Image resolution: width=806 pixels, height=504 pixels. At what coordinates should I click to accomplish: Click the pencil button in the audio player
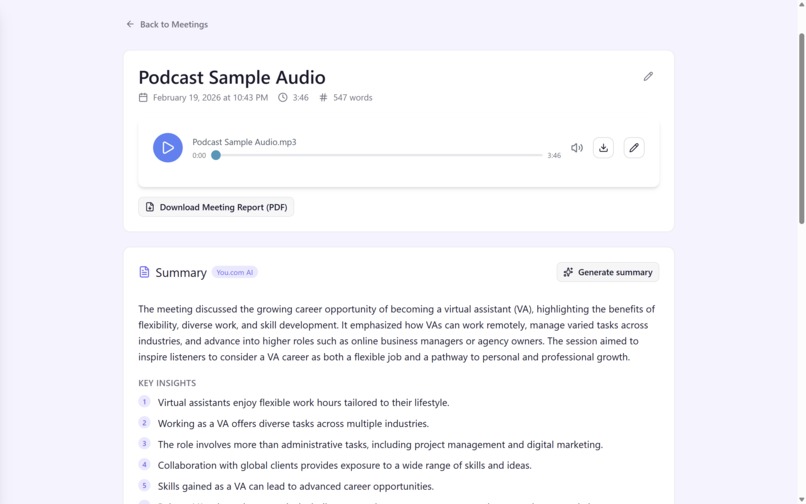(x=634, y=148)
